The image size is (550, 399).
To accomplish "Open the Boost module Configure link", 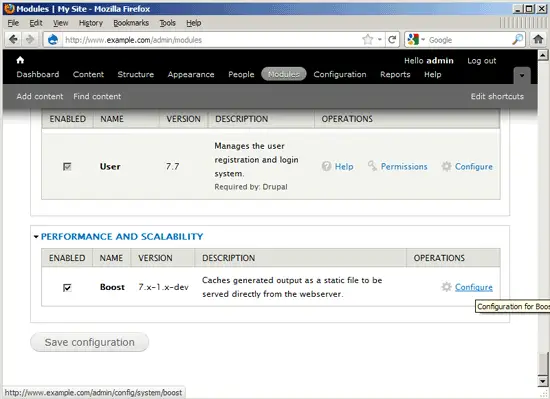I will tap(474, 287).
